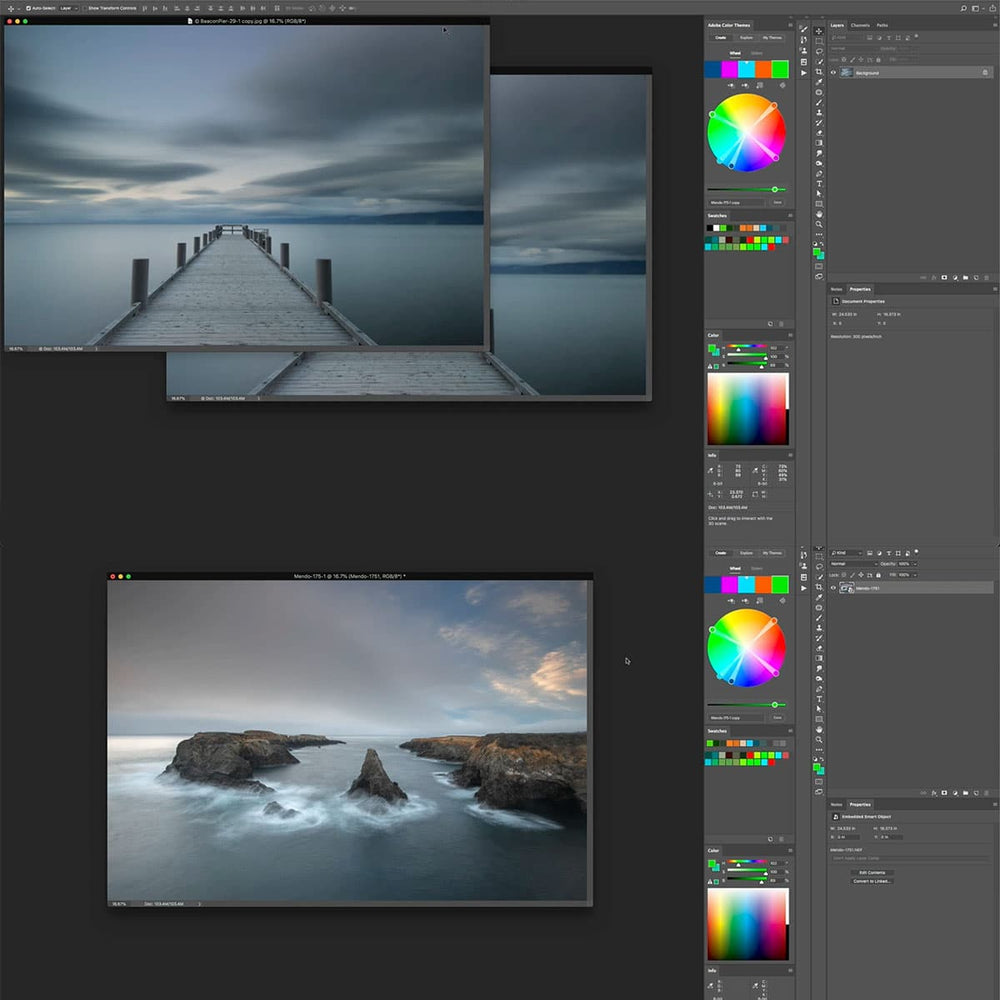Click the Background layer thumbnail
The width and height of the screenshot is (1000, 1000).
click(847, 73)
